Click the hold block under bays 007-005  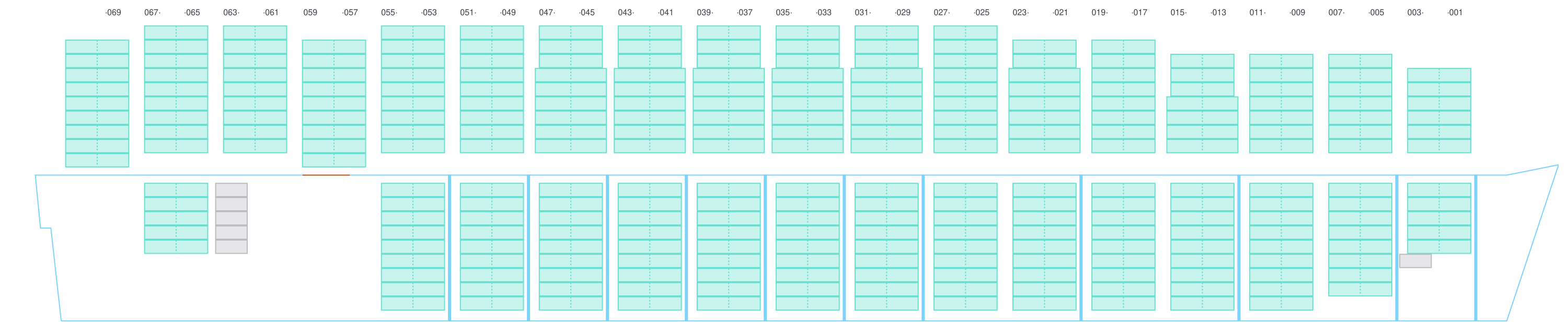[x=1360, y=240]
